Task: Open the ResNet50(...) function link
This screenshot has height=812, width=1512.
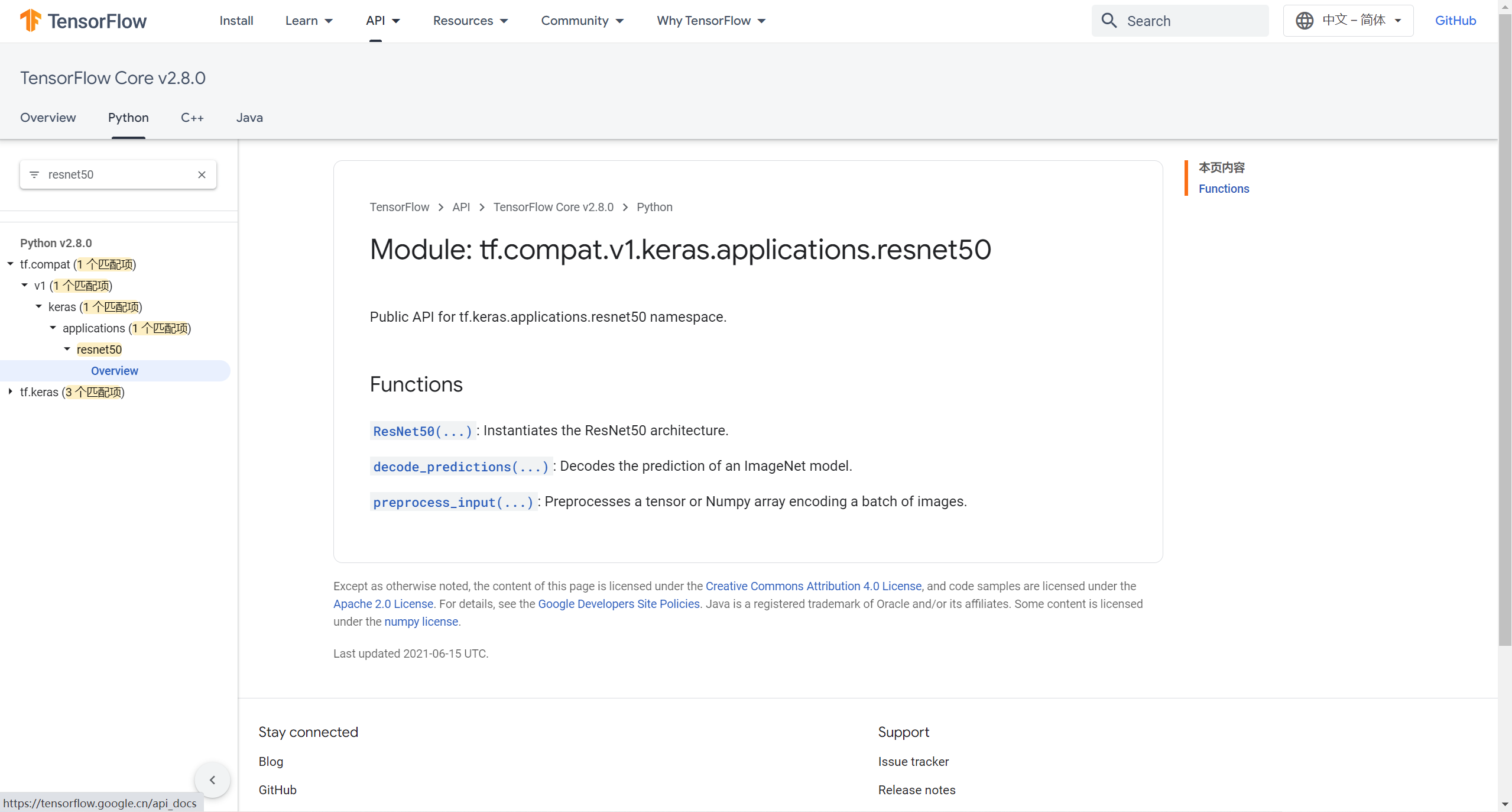Action: tap(422, 431)
